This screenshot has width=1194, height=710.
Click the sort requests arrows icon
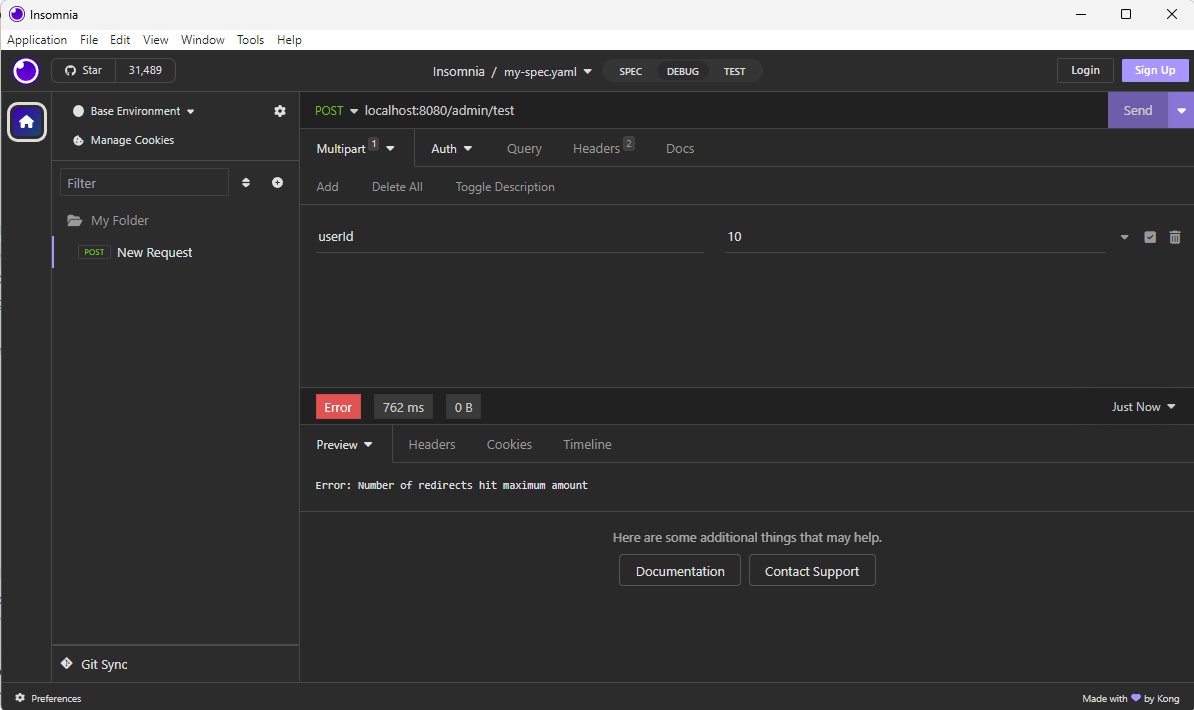246,183
